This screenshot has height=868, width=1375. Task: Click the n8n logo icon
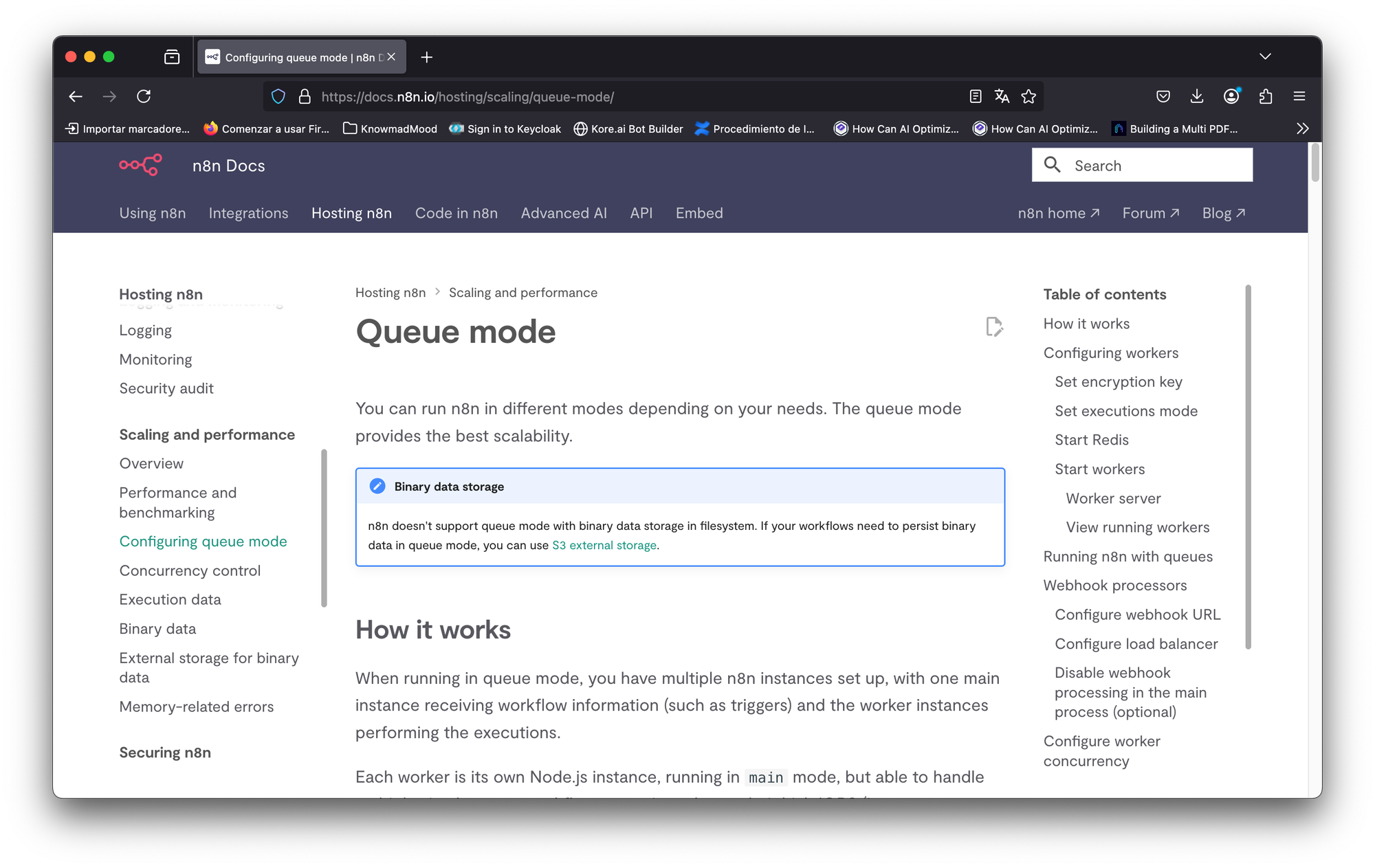(140, 165)
